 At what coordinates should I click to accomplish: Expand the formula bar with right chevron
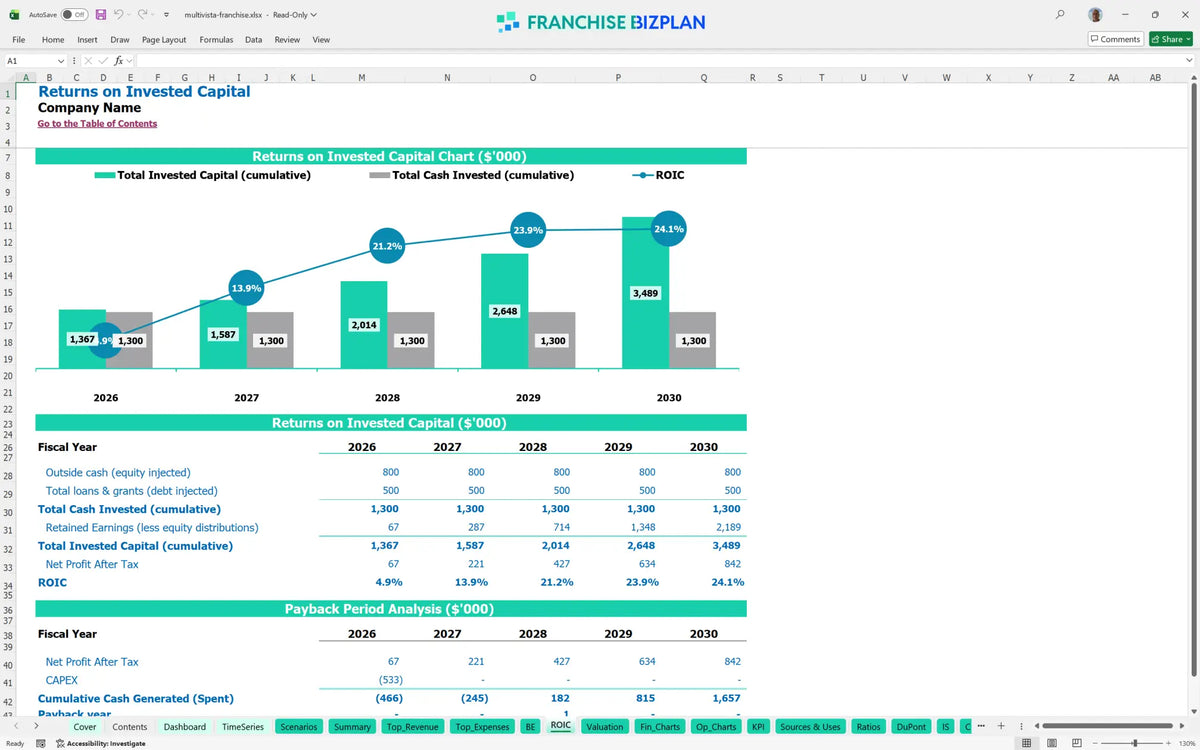tap(1189, 61)
